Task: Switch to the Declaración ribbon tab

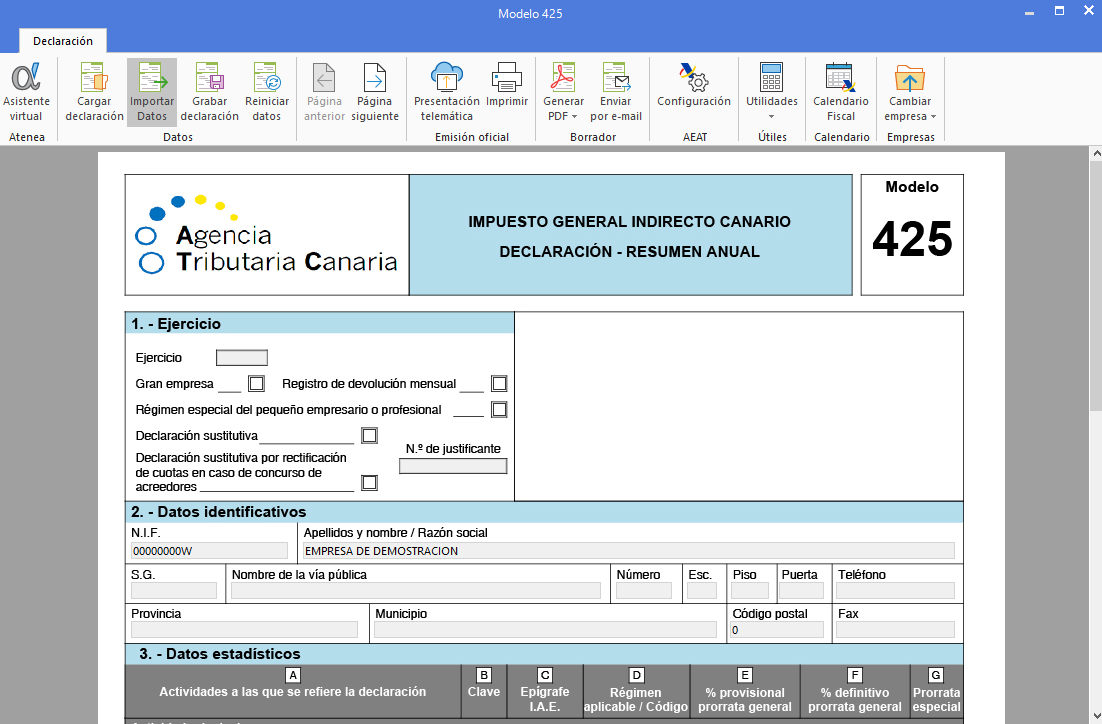Action: tap(63, 41)
